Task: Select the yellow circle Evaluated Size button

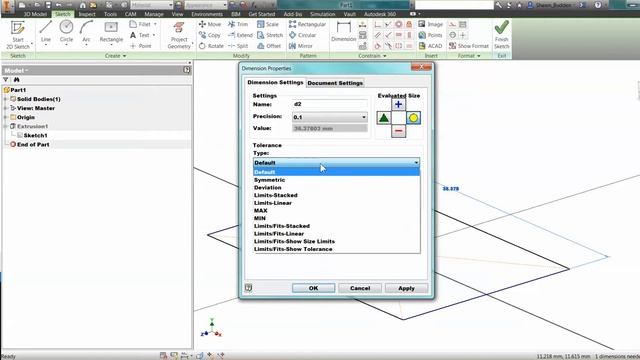Action: [413, 118]
